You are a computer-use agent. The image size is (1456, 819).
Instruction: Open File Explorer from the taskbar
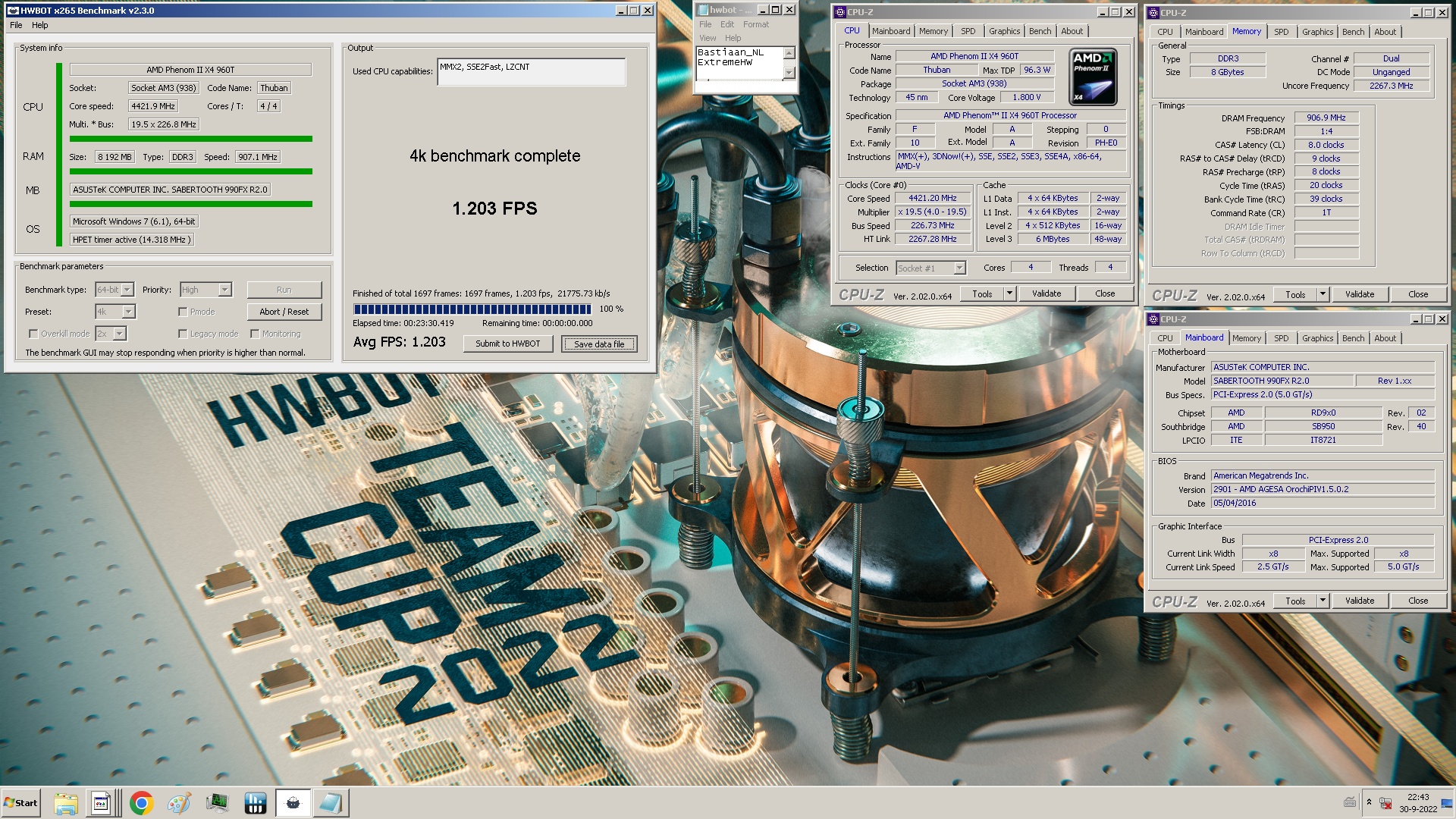(66, 803)
